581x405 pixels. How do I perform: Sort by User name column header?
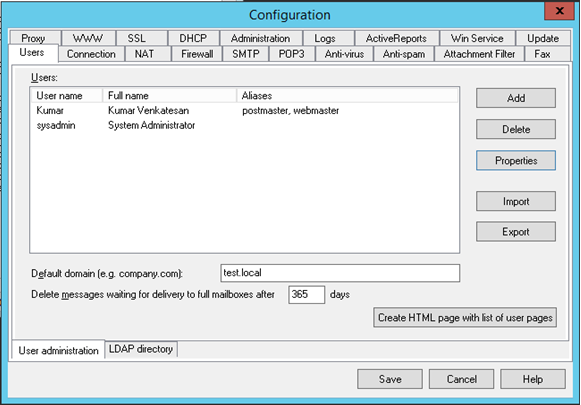(67, 96)
